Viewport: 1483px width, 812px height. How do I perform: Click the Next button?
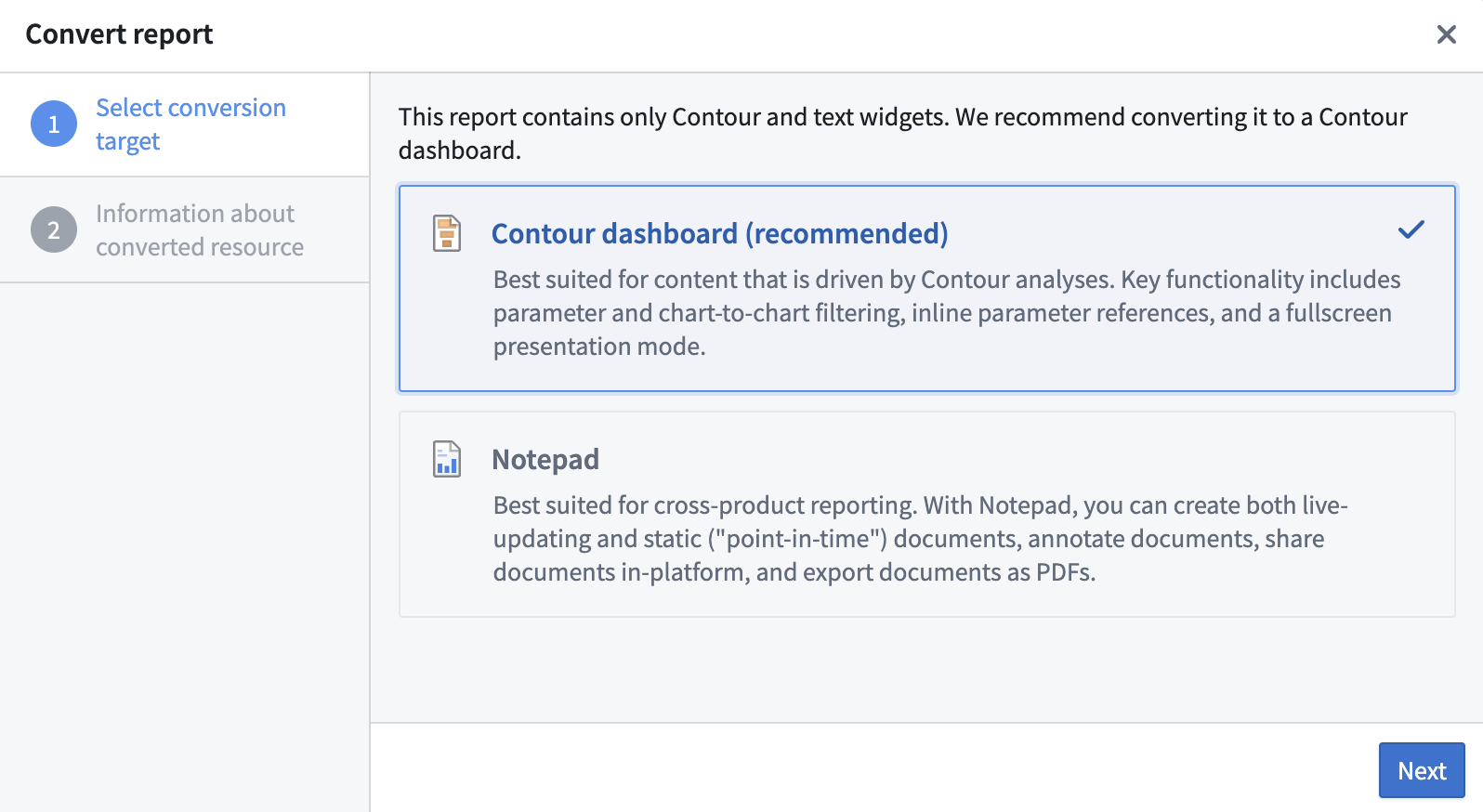1422,770
